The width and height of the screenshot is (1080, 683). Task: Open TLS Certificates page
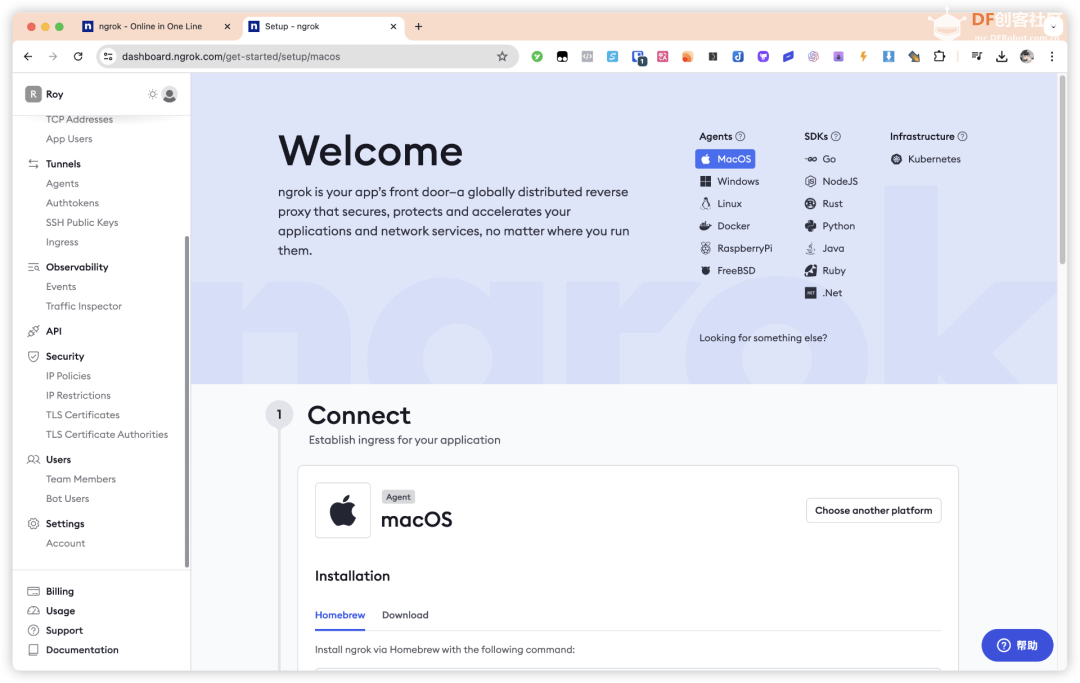[83, 415]
